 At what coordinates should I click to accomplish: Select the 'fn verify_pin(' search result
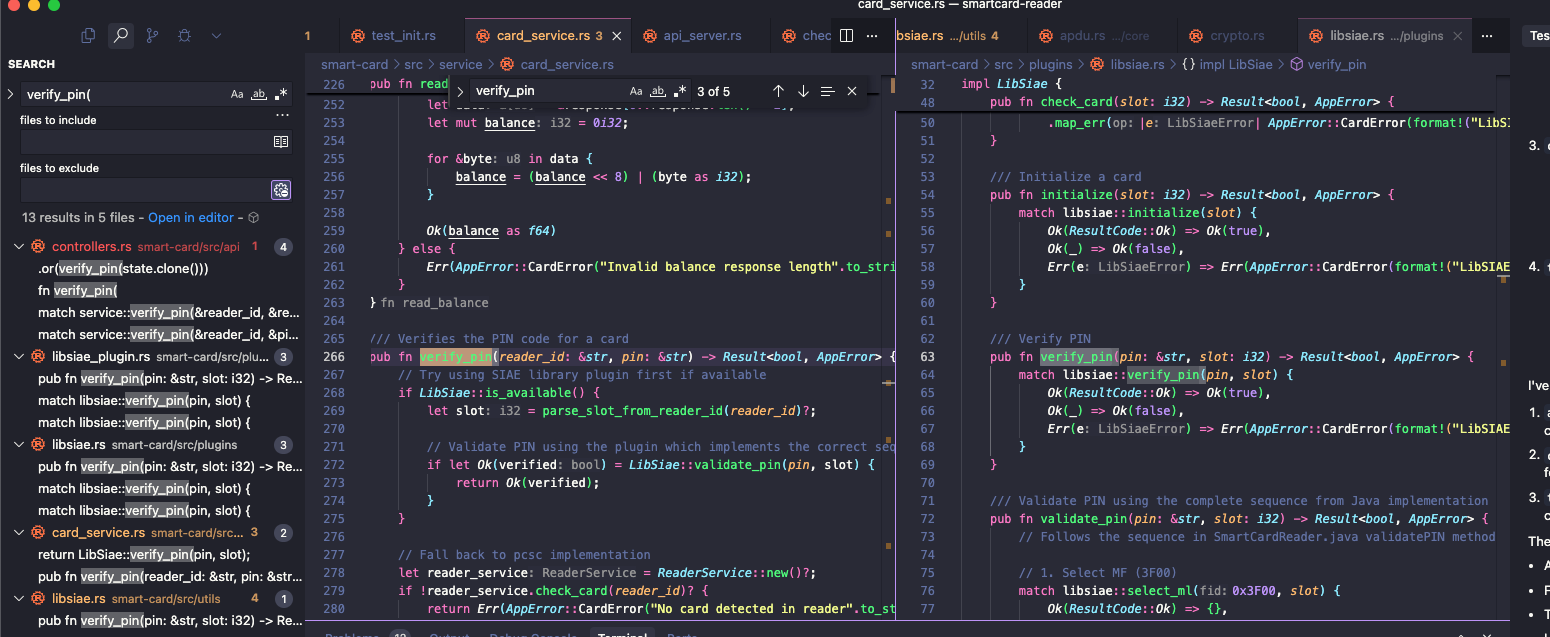pos(78,290)
